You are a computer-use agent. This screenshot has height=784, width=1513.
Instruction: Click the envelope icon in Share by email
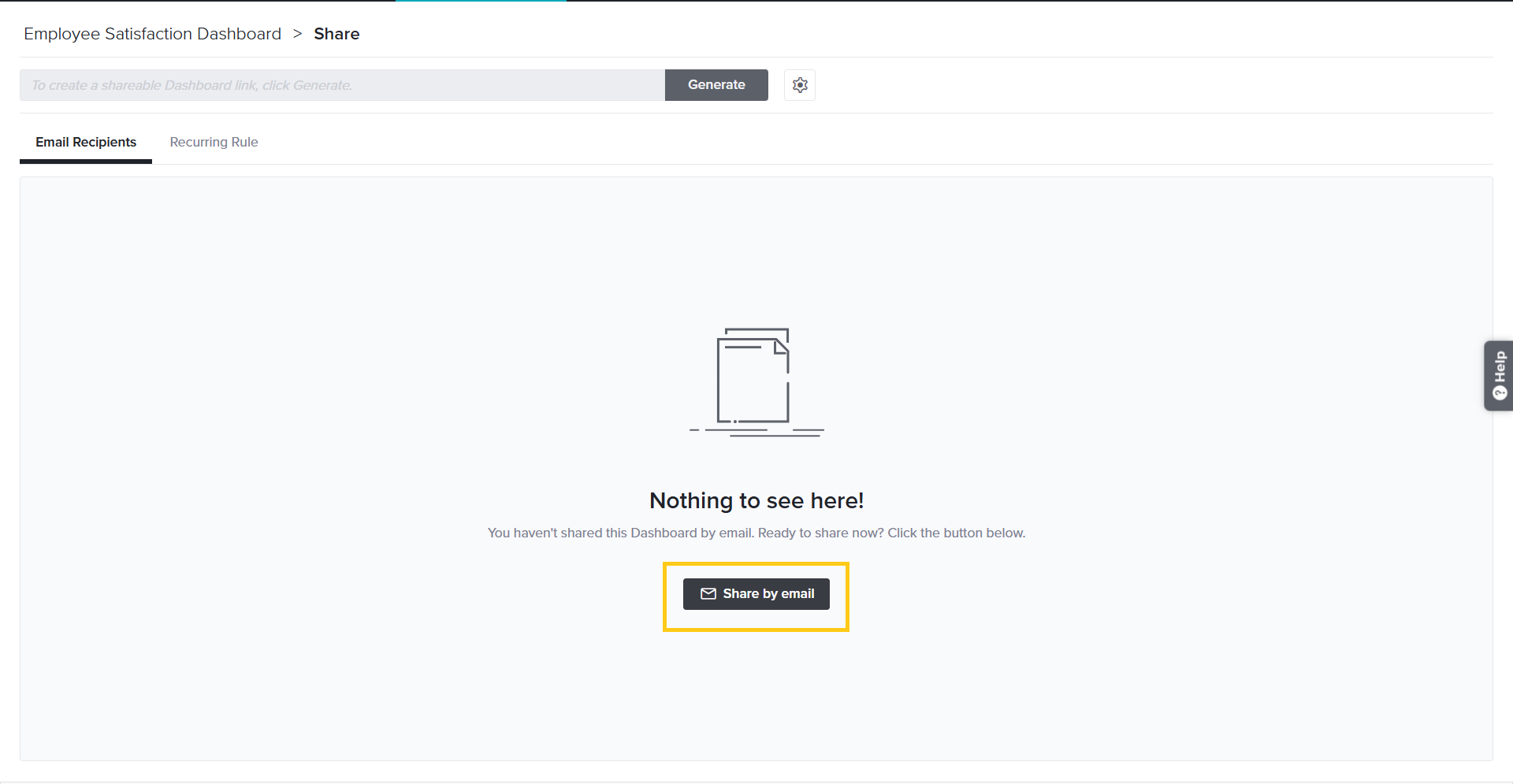pyautogui.click(x=708, y=594)
